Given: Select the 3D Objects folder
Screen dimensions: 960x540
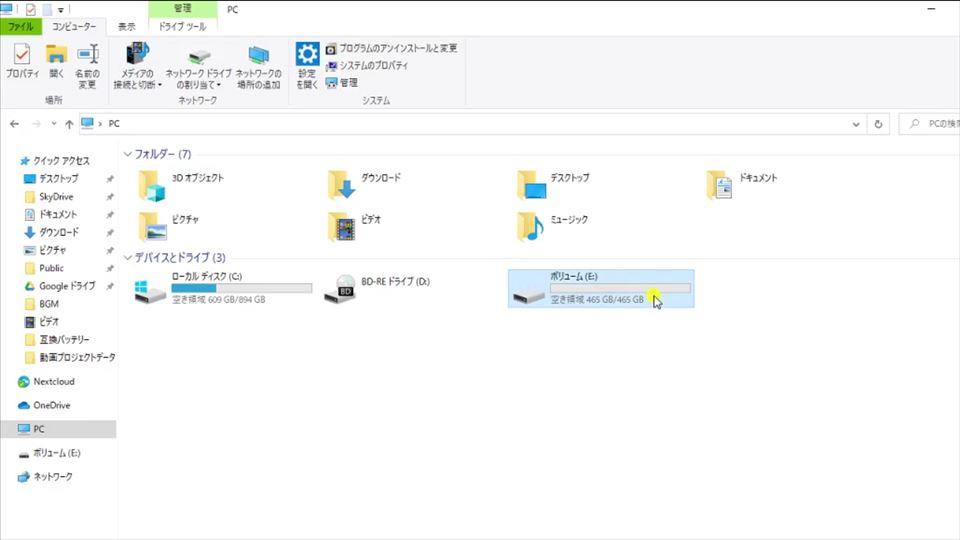Looking at the screenshot, I should [x=182, y=186].
